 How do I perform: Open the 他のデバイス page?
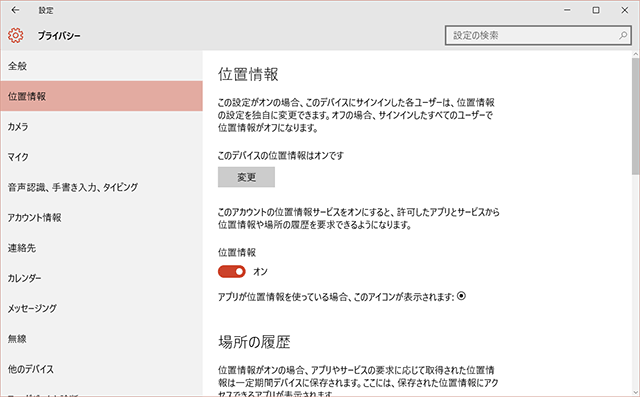pyautogui.click(x=101, y=369)
